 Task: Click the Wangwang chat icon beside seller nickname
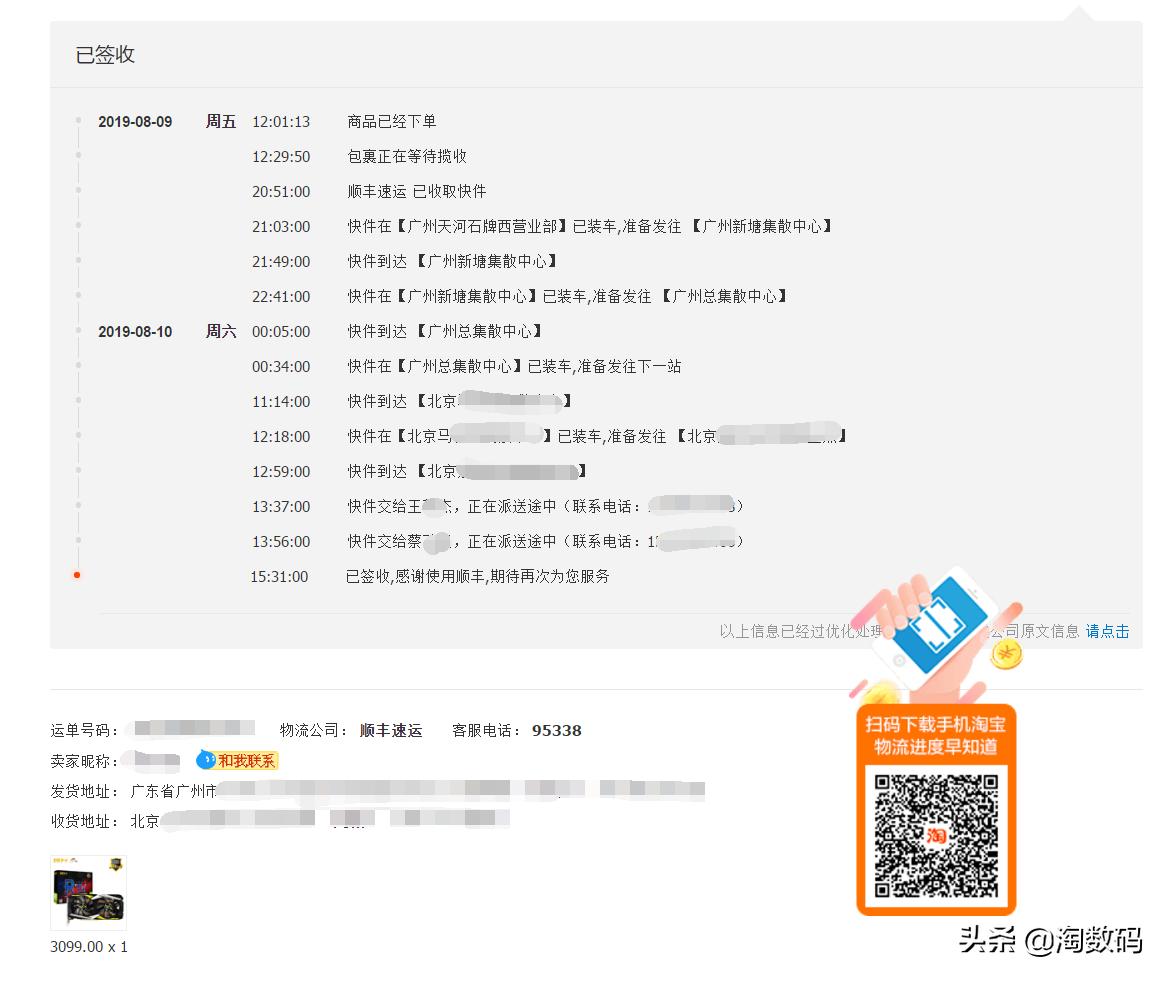(x=204, y=761)
